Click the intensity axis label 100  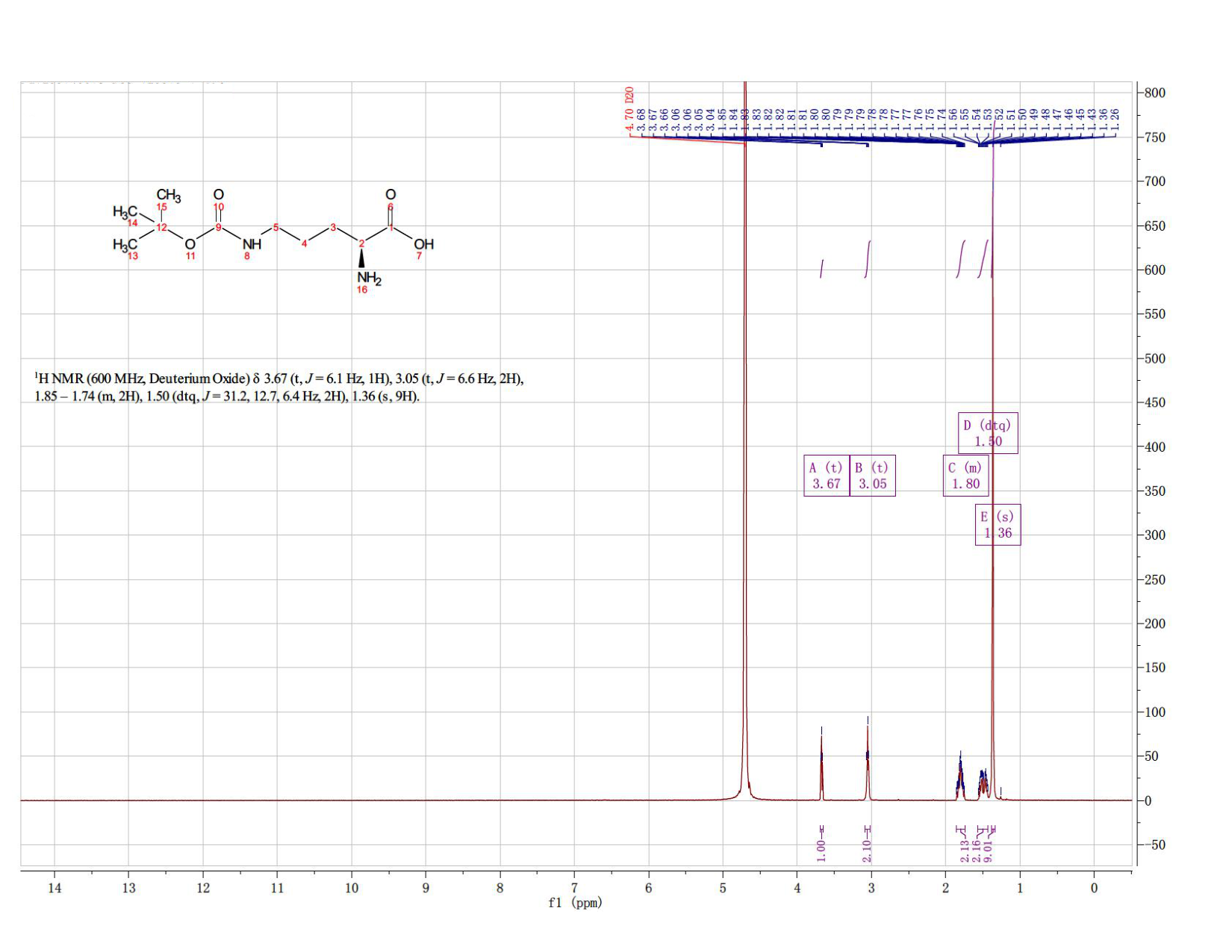point(1154,712)
